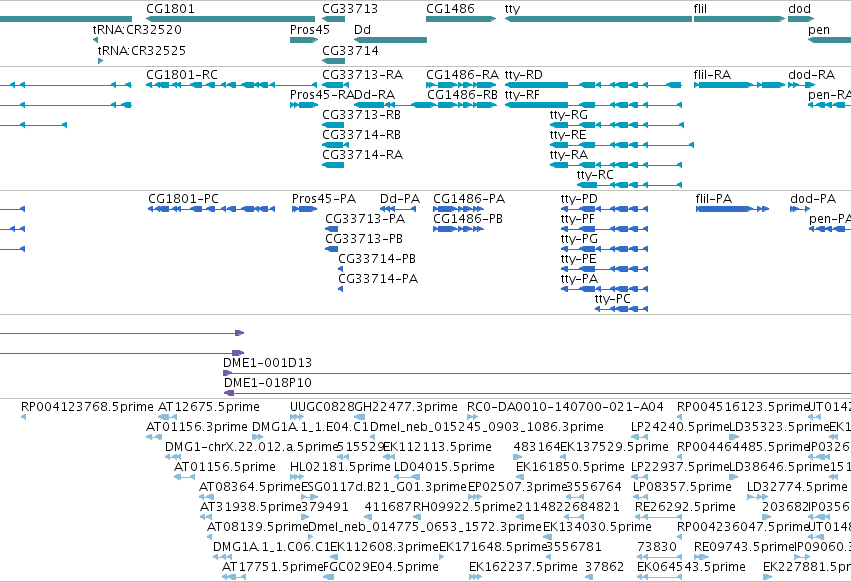Select transcript CG33714-RA
Screen dimensions: 851x582
(333, 165)
